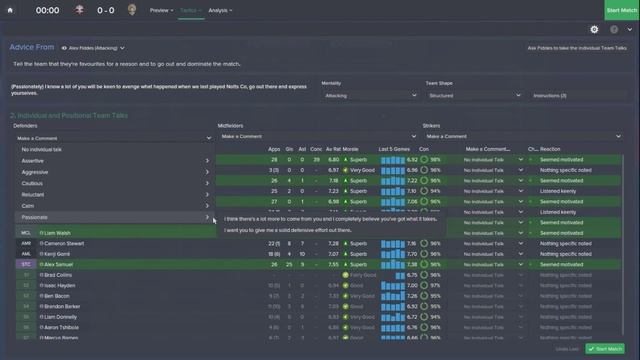Click the home team crest badge
Screen dimensions: 640x360
80,10
